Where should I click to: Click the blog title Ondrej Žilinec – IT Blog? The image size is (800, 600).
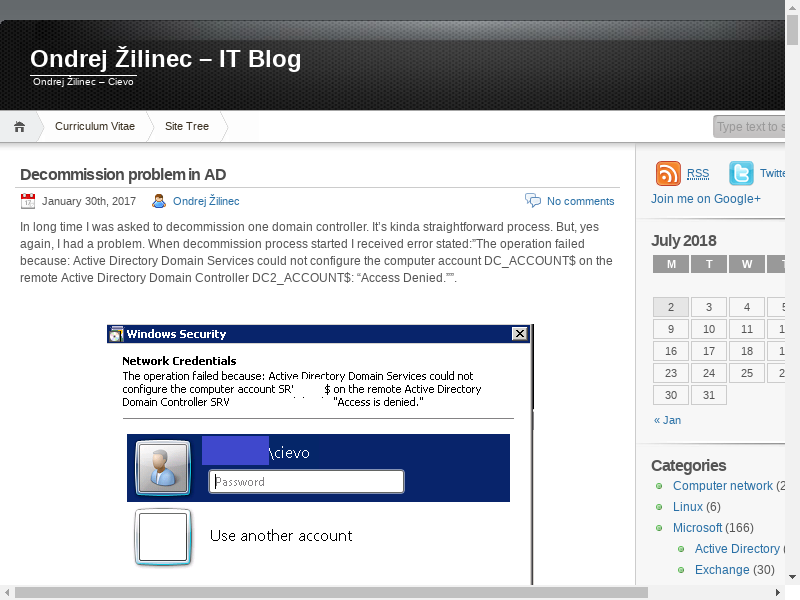click(x=165, y=59)
